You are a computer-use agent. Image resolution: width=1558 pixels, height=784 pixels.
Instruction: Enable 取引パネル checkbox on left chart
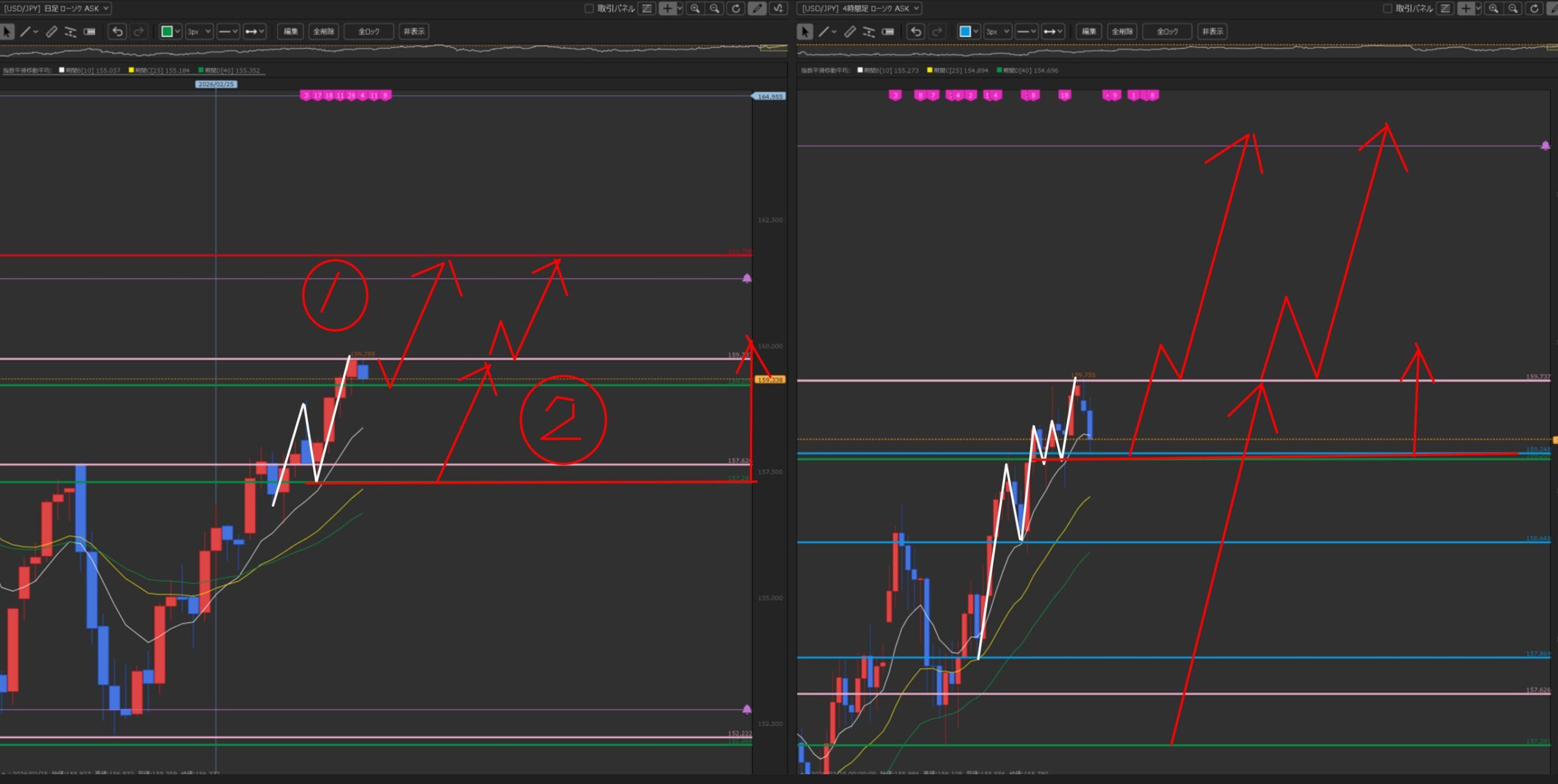click(589, 9)
